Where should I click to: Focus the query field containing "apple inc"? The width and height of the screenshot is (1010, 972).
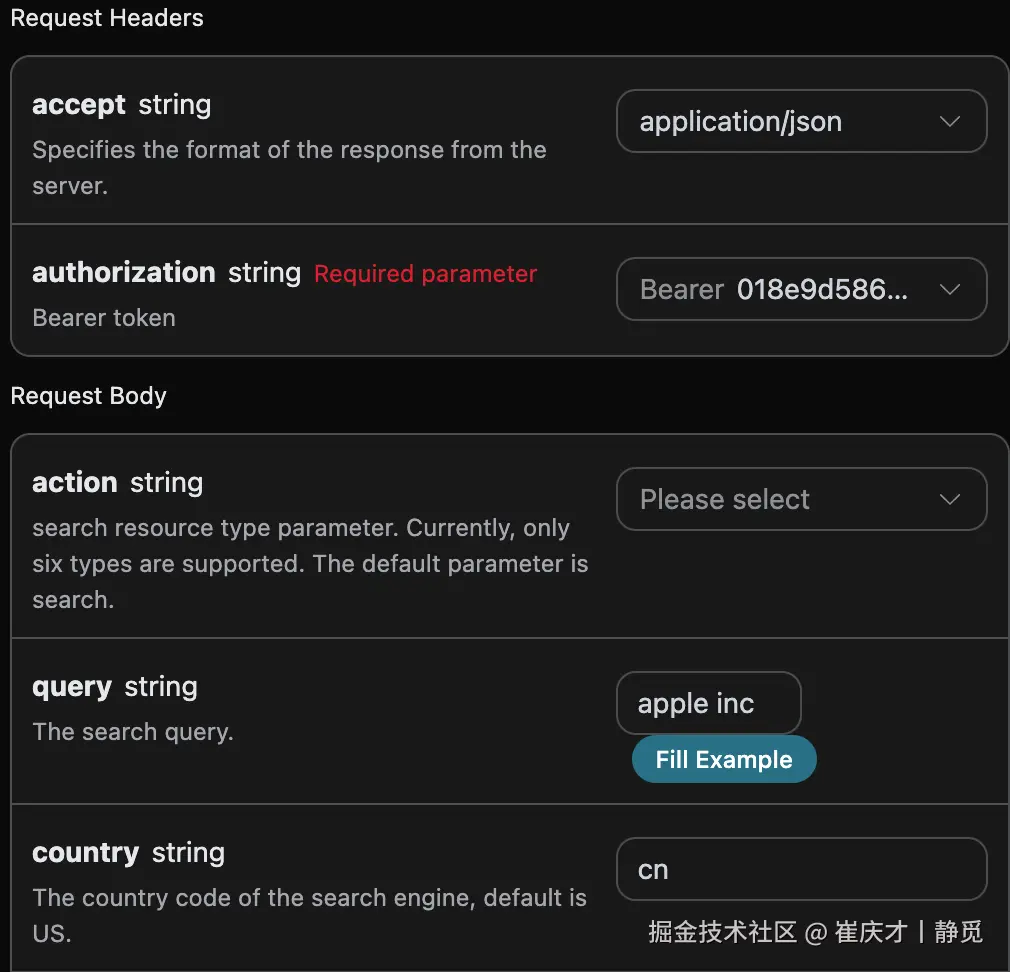(708, 704)
